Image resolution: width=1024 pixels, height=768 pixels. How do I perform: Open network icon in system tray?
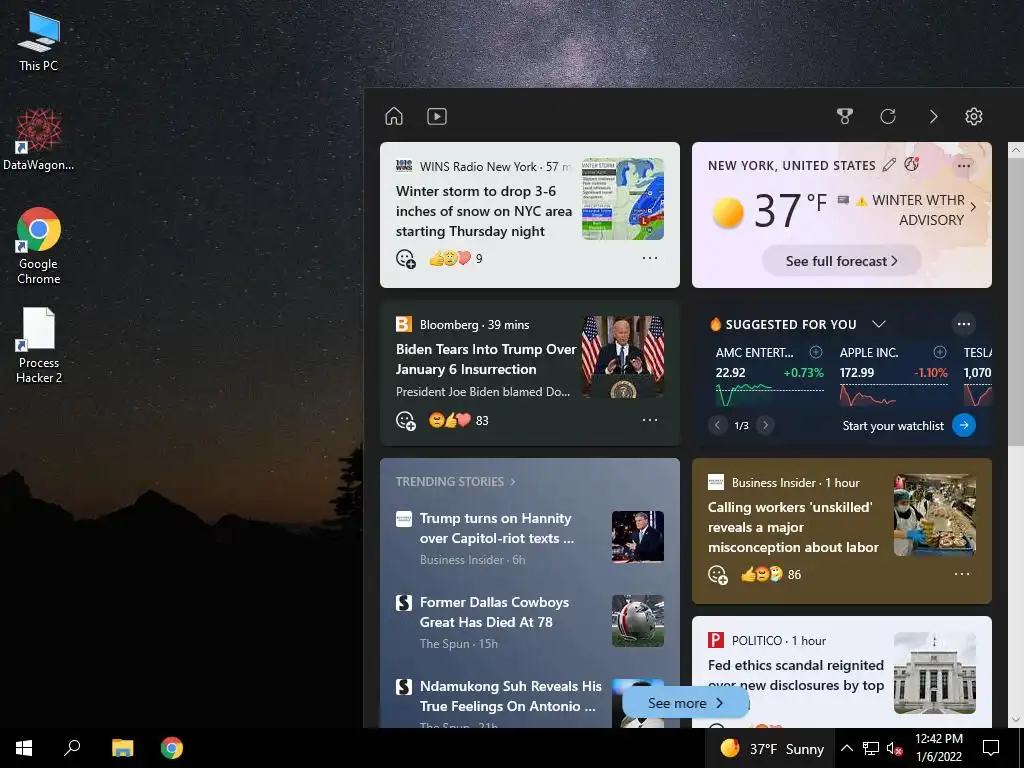[871, 748]
